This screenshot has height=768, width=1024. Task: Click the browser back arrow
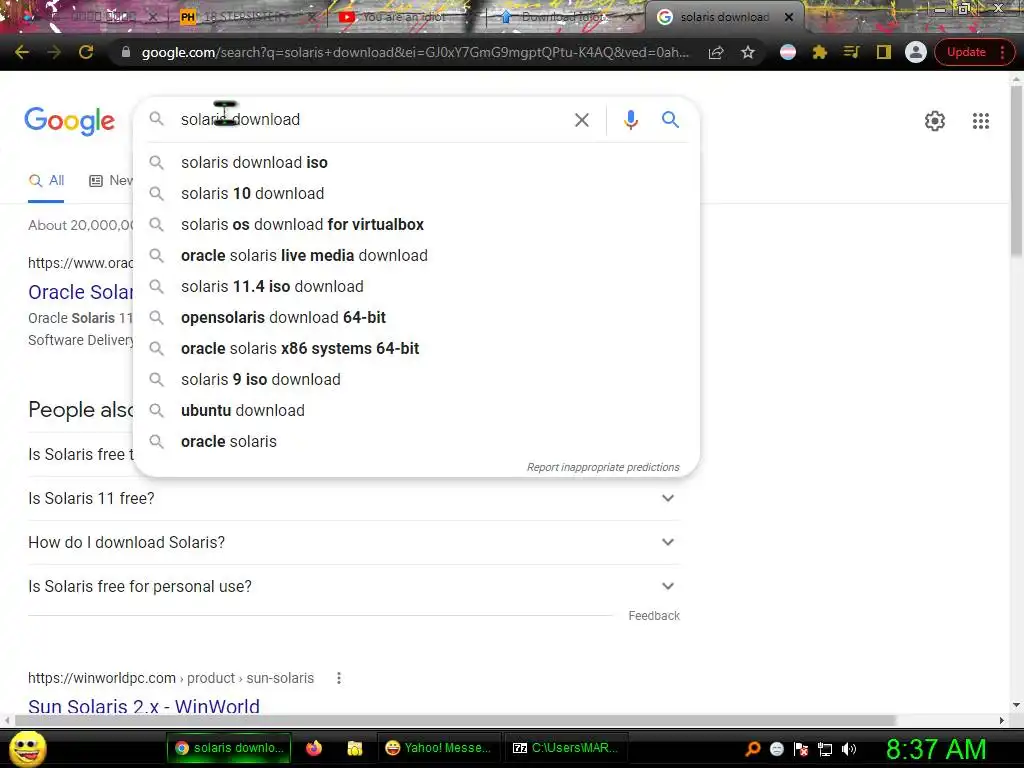pos(22,52)
